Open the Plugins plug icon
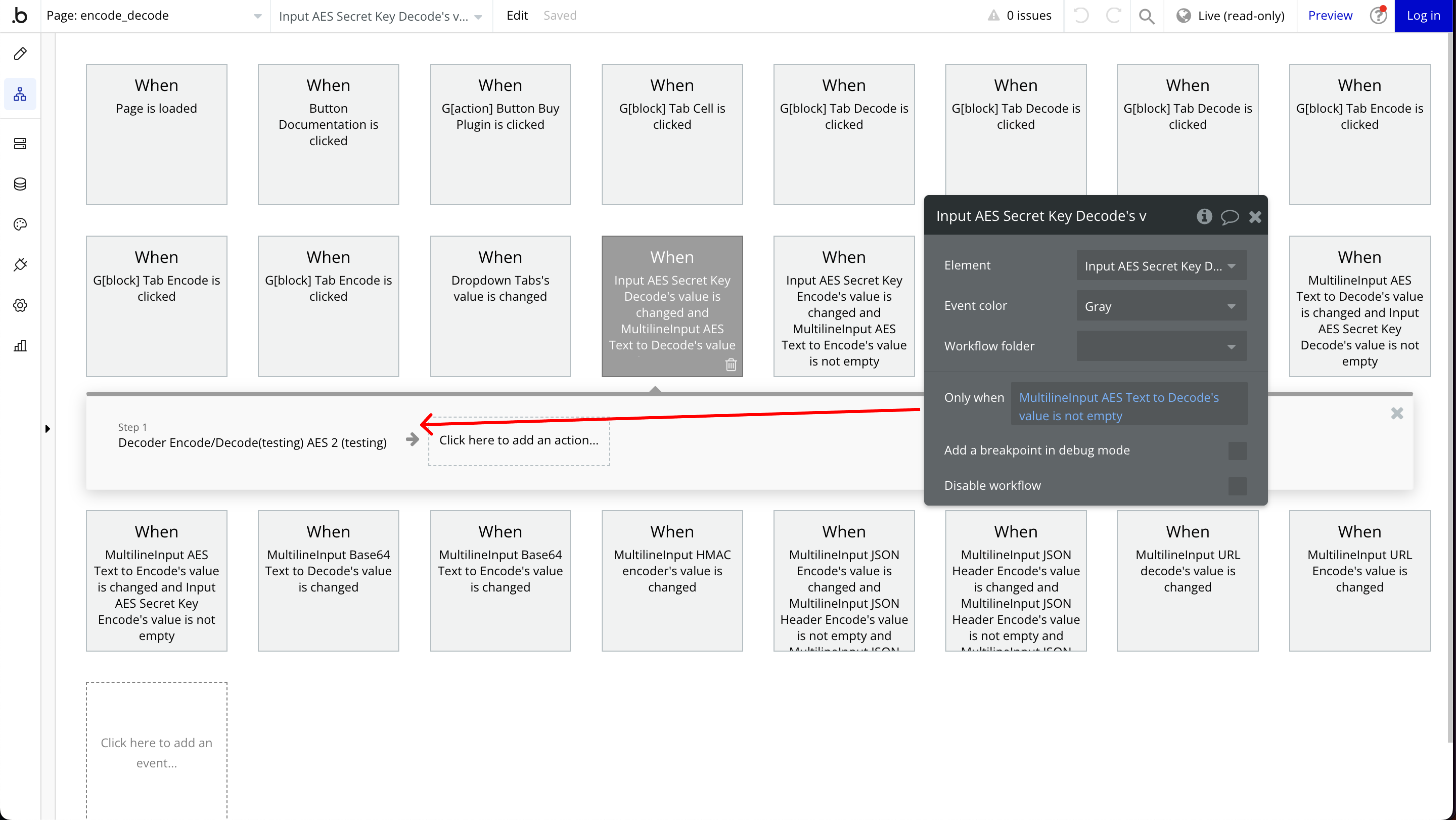The height and width of the screenshot is (820, 1456). click(x=20, y=265)
